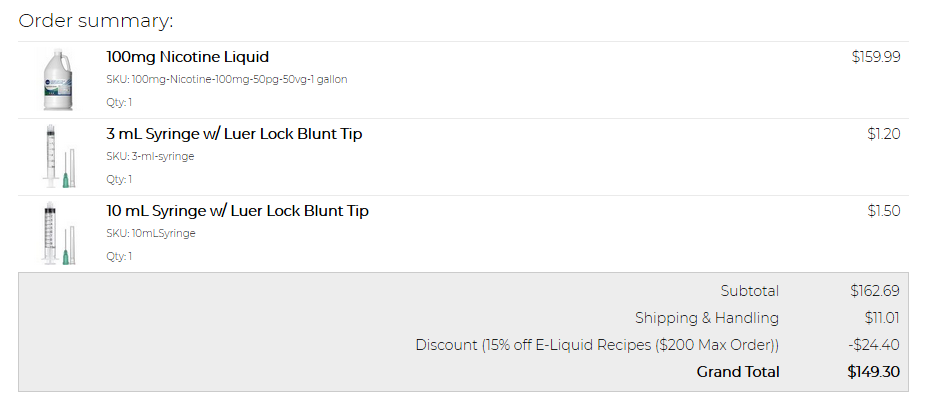
Task: Select the nicotine liquid SKU text
Action: (x=227, y=79)
